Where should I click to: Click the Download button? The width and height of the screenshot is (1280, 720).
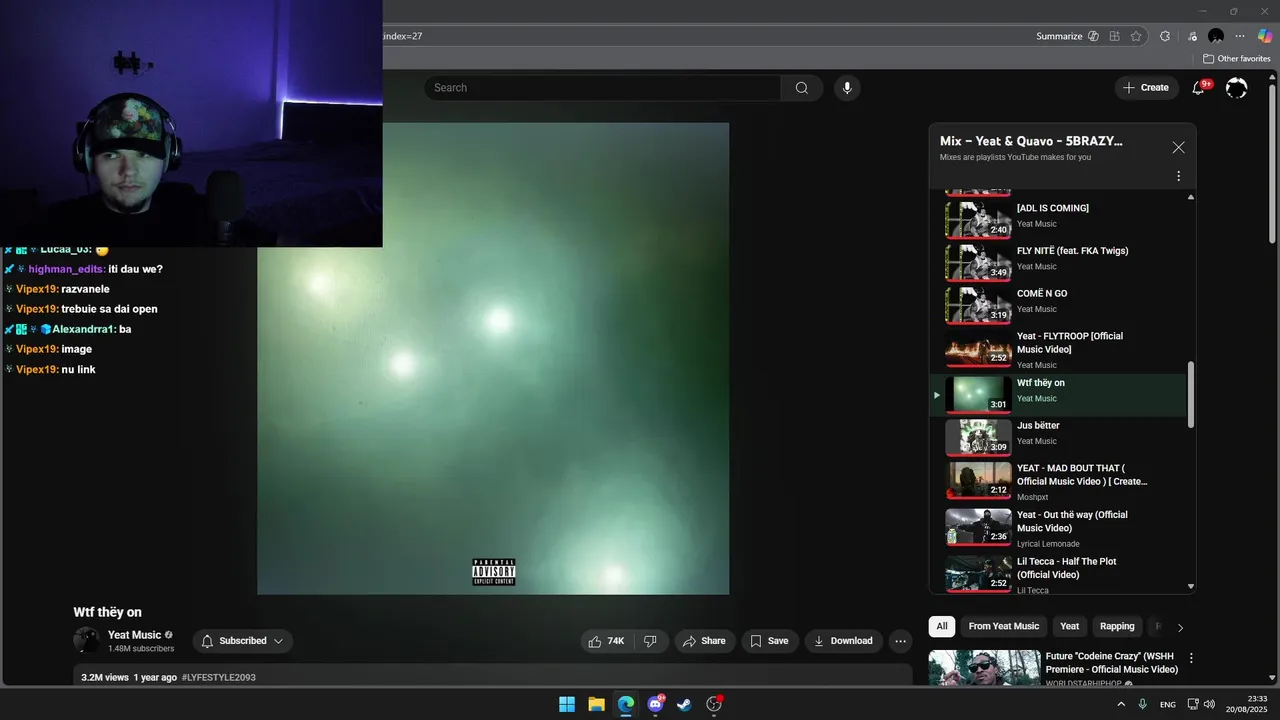843,641
